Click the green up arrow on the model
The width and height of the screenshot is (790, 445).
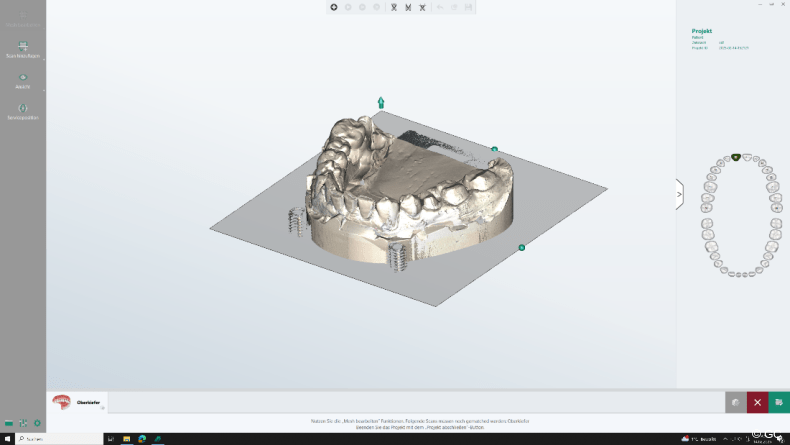pos(381,102)
